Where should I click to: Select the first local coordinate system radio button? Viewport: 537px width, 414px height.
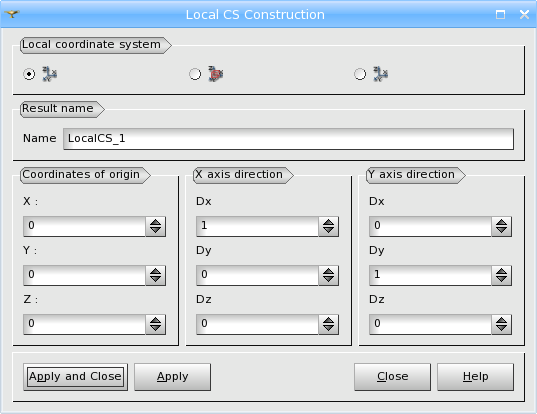tap(29, 74)
